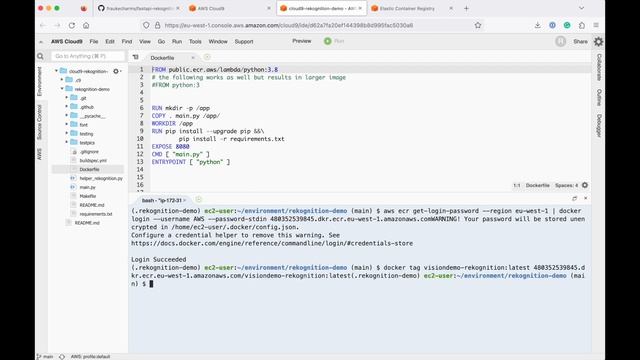
Task: Click the Go to Anything search field
Action: coord(88,56)
